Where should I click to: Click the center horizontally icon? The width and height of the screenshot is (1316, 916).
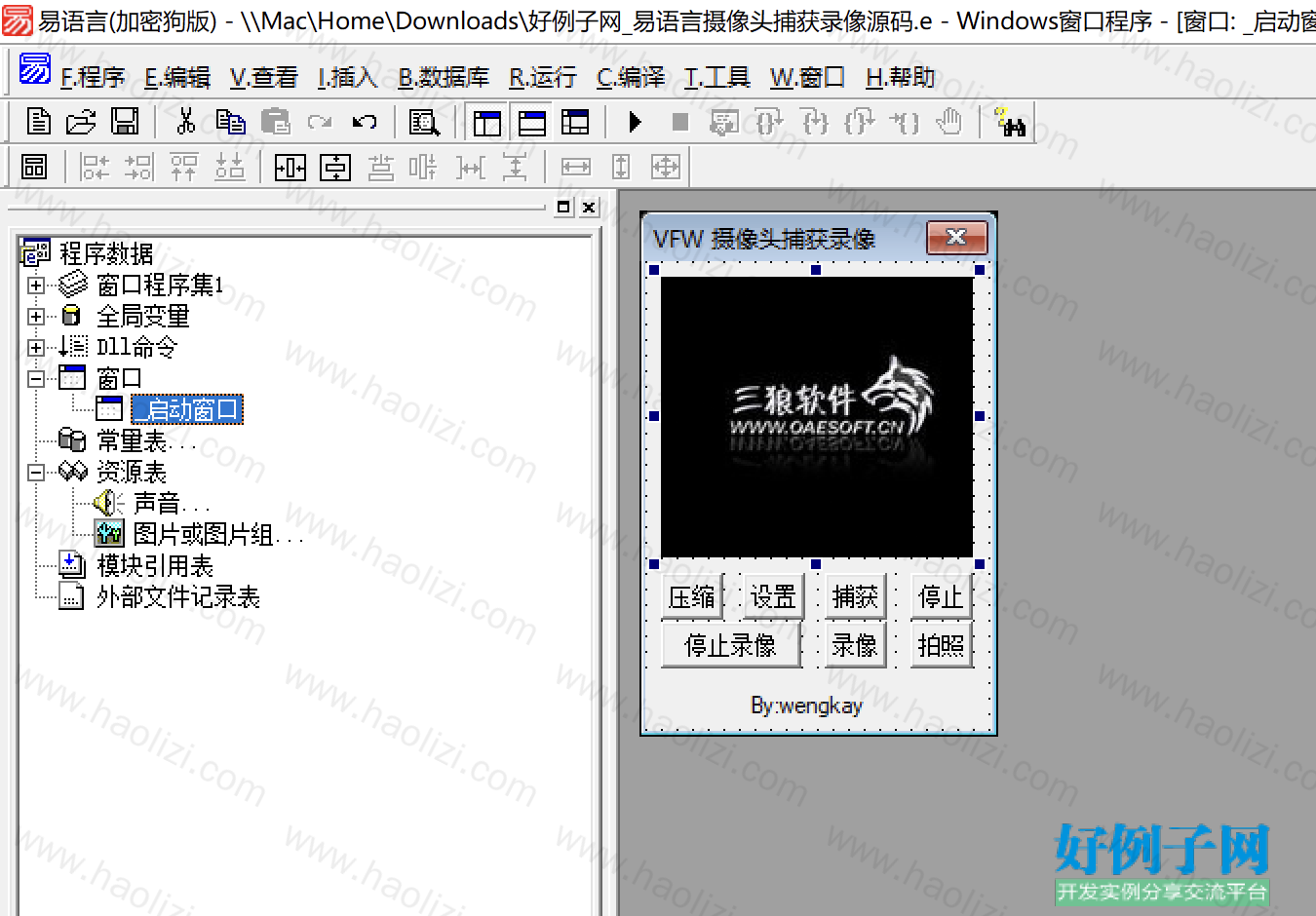[x=290, y=167]
